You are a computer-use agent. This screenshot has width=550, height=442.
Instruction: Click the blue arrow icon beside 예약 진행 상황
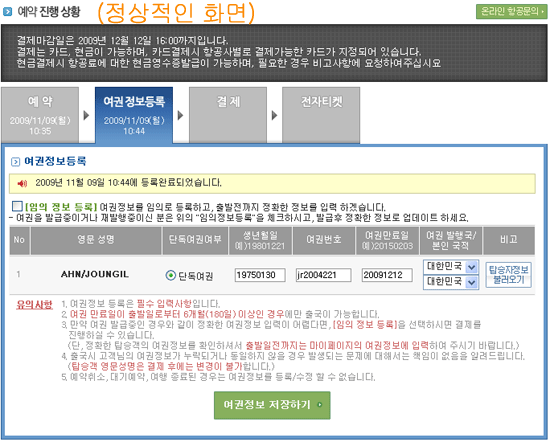(x=7, y=12)
